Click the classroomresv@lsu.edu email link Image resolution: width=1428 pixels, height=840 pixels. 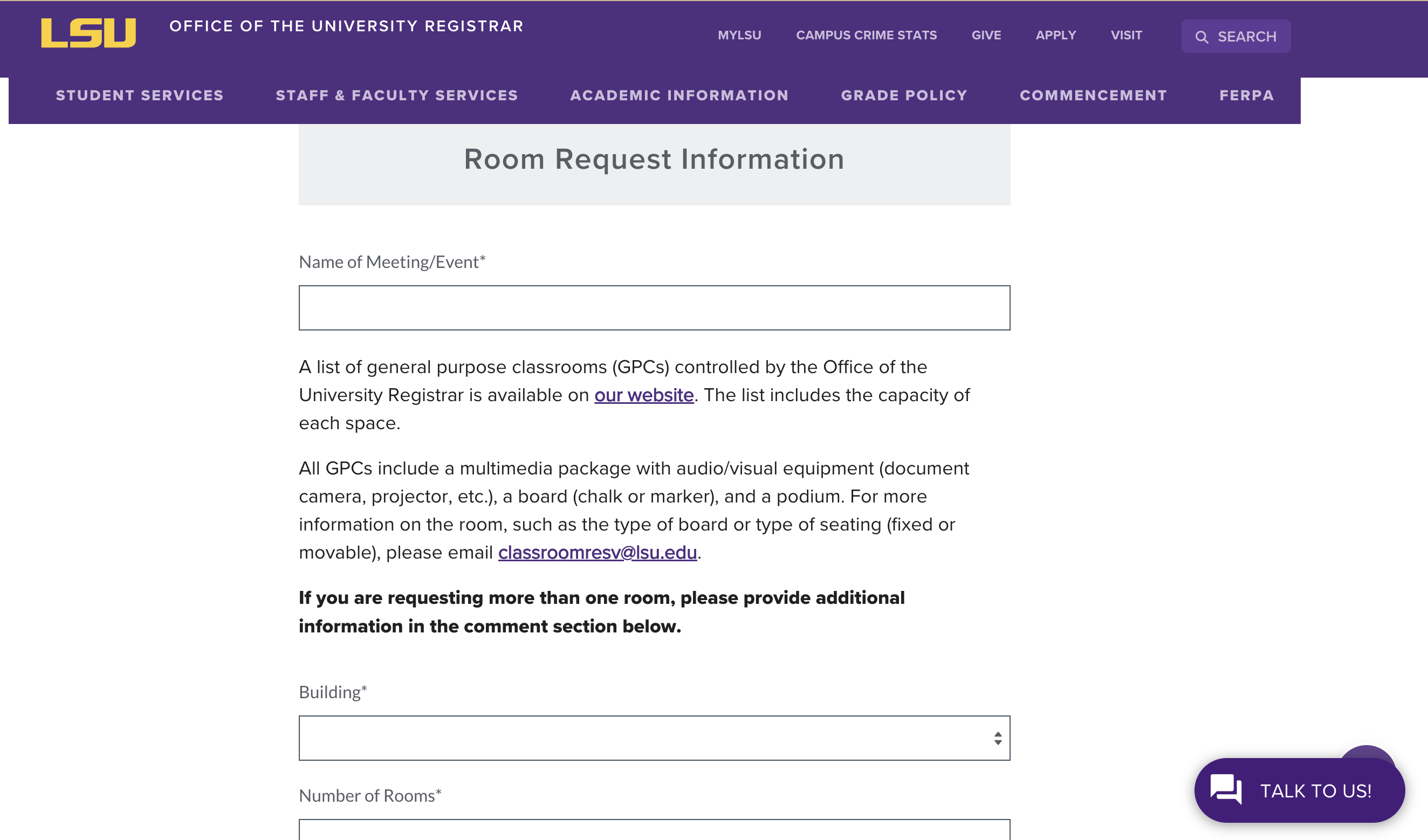pyautogui.click(x=598, y=552)
